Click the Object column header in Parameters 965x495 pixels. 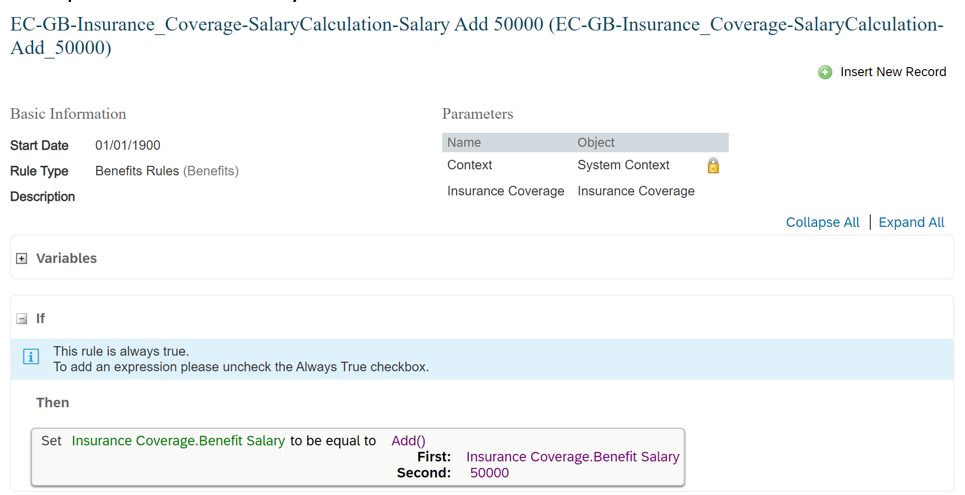click(x=596, y=142)
